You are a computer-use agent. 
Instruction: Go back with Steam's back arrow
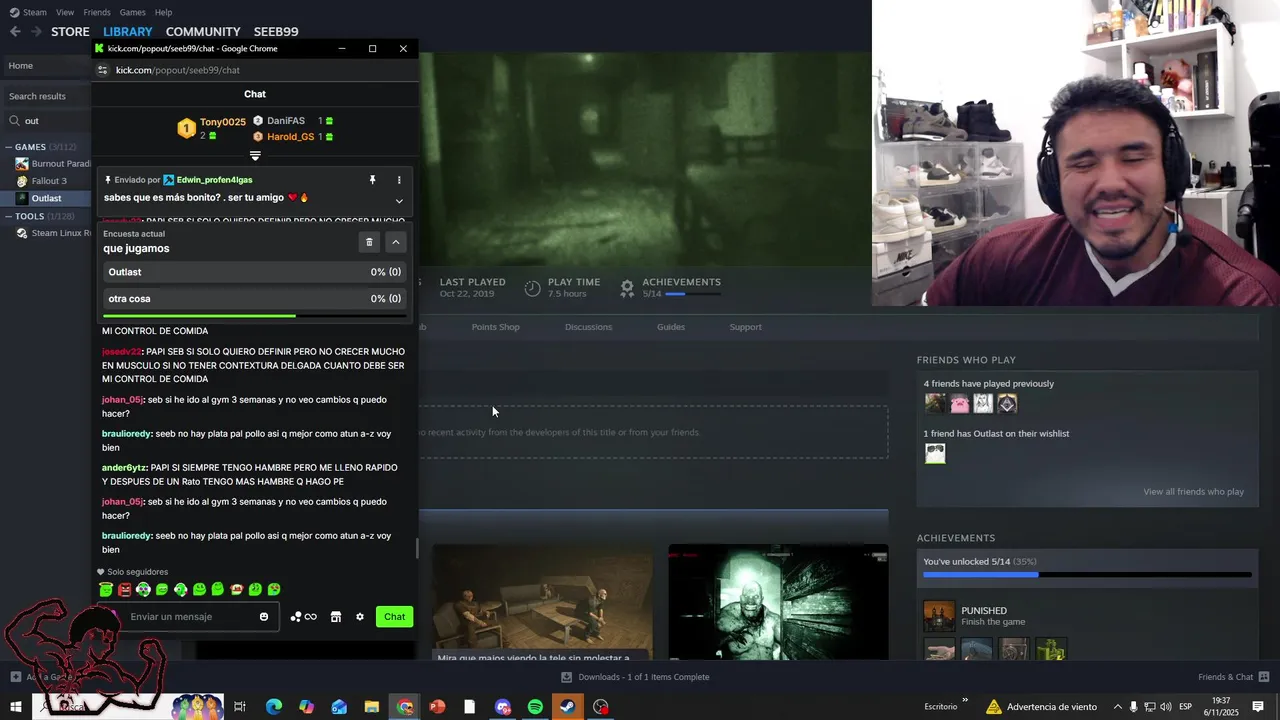(14, 31)
